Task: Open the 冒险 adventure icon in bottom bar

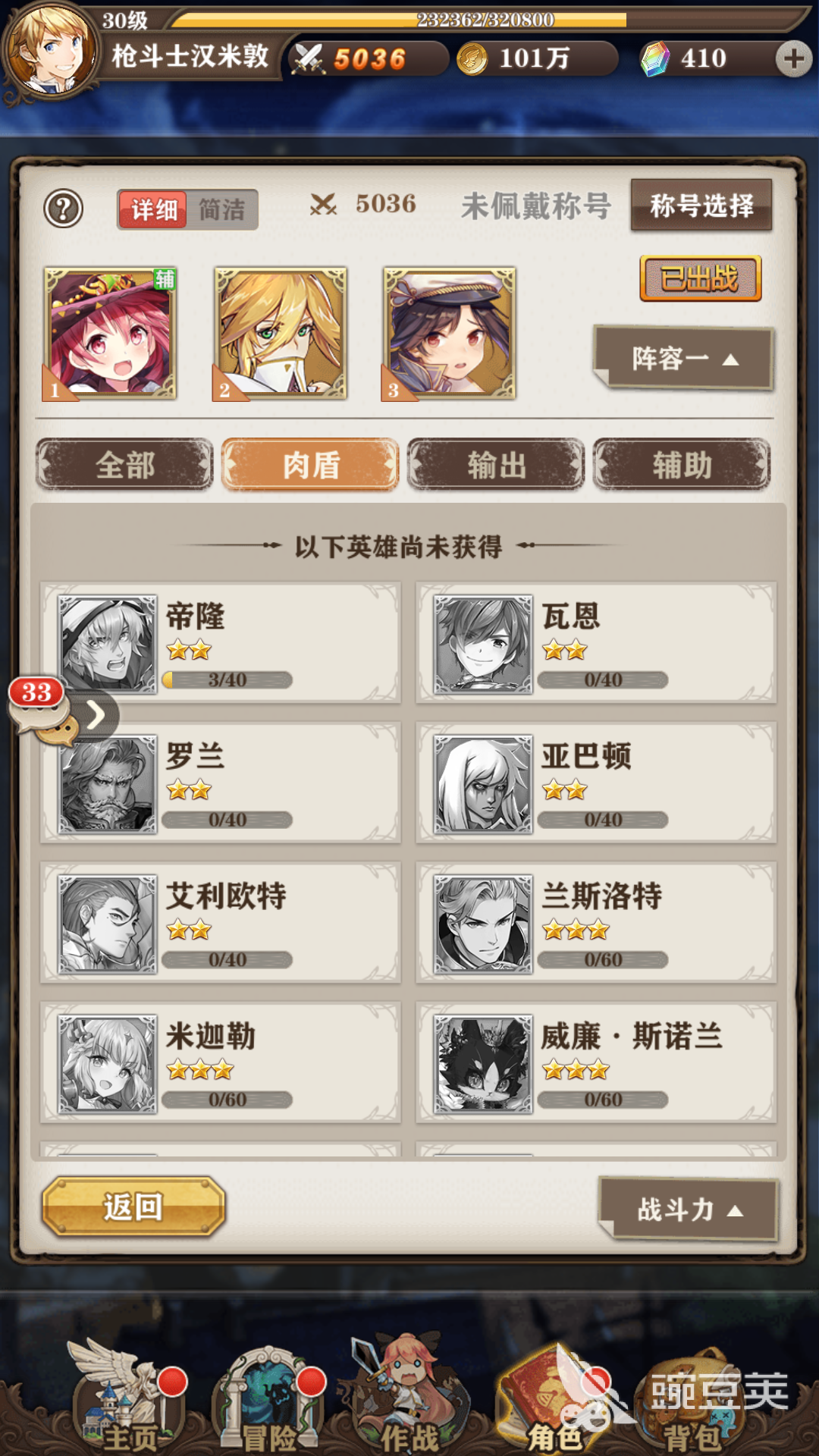Action: coord(269,1399)
